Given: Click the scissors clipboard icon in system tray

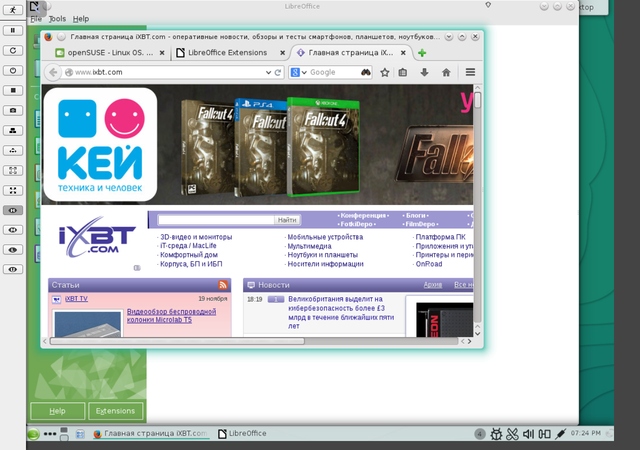Looking at the screenshot, I should [512, 434].
